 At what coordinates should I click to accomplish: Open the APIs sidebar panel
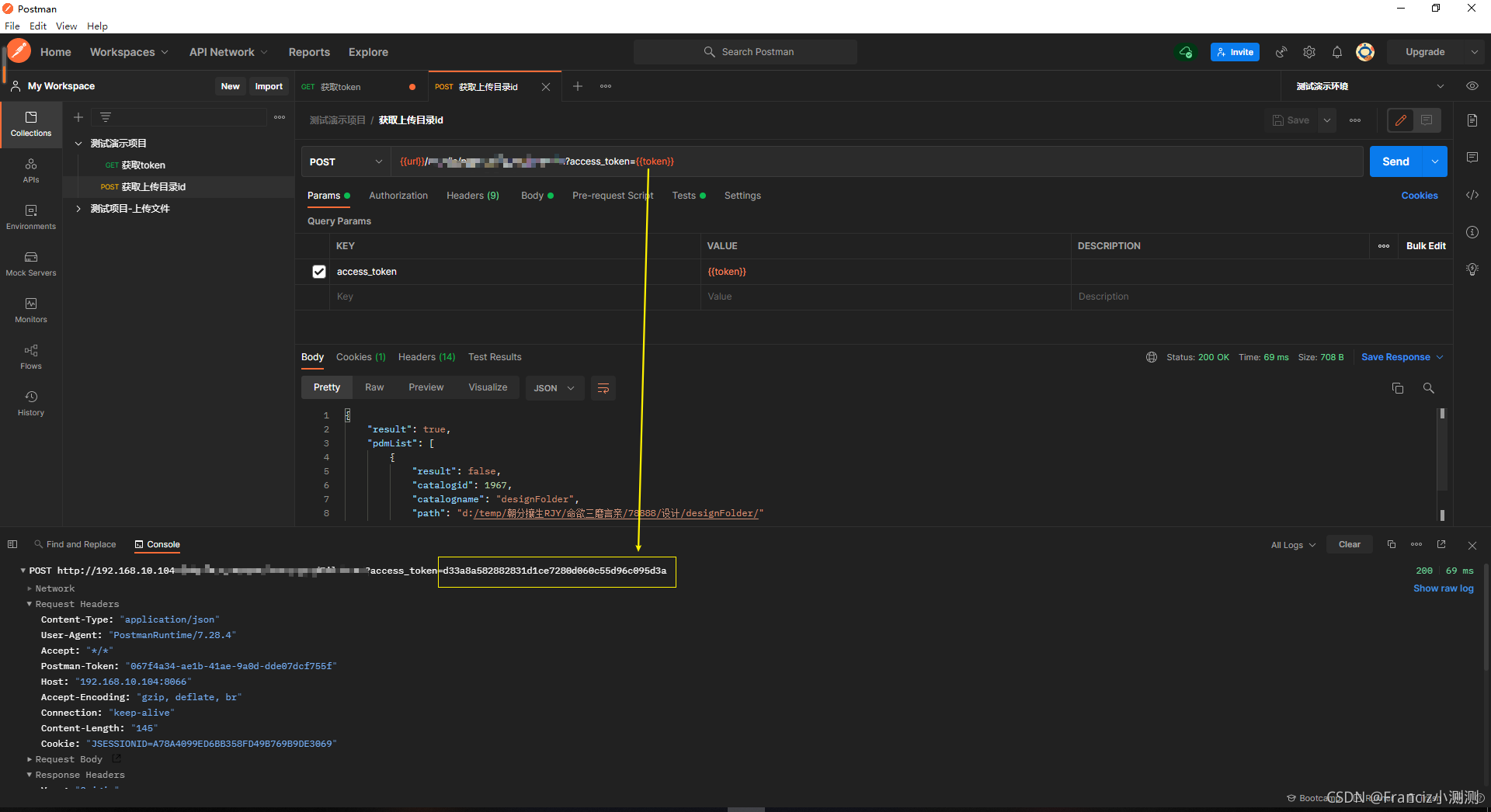(x=31, y=171)
